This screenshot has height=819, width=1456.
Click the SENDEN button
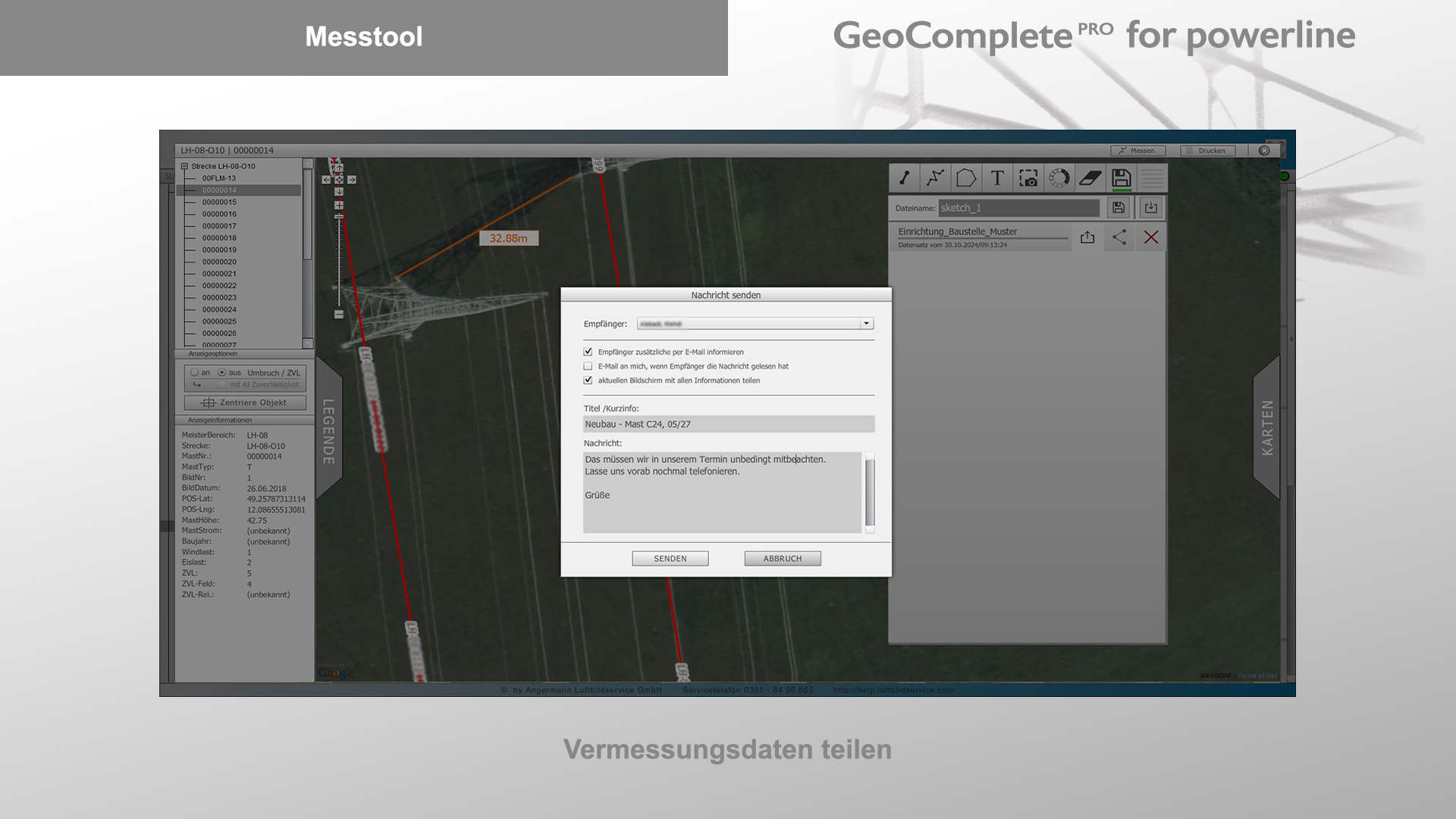670,559
